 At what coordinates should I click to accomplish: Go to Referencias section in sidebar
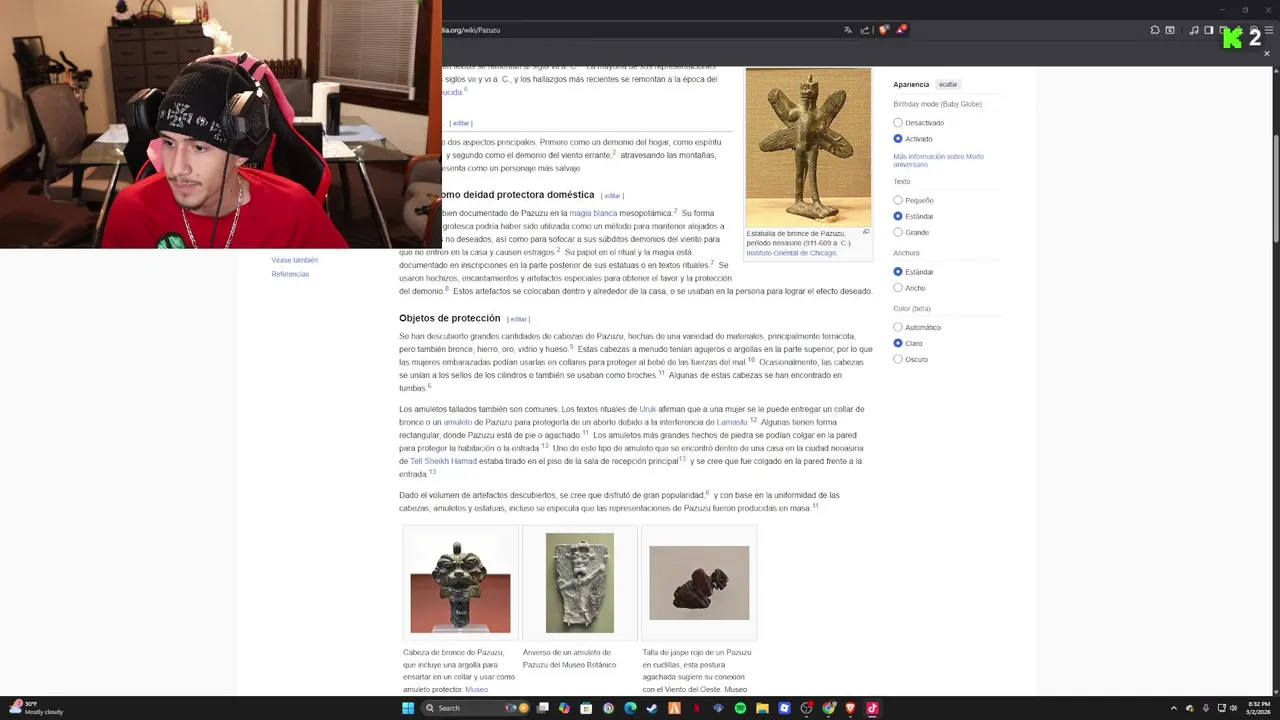290,274
